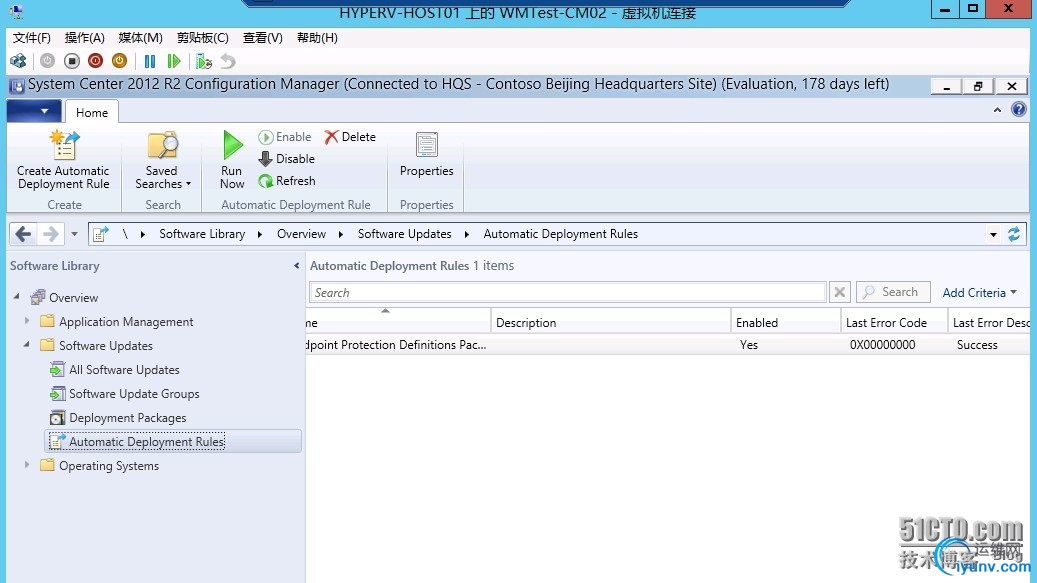
Task: Click Overview in the breadcrumb
Action: [302, 234]
